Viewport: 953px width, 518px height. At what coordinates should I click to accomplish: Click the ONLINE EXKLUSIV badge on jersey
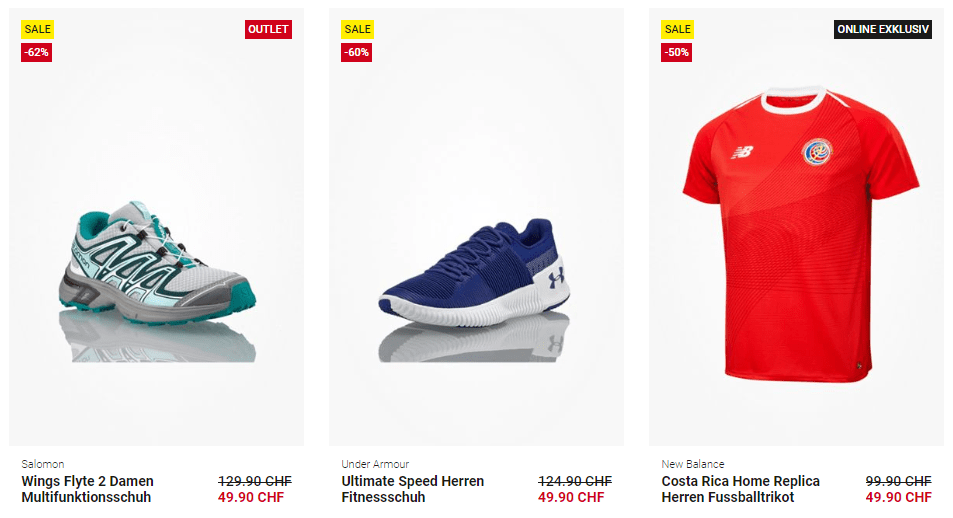point(882,29)
